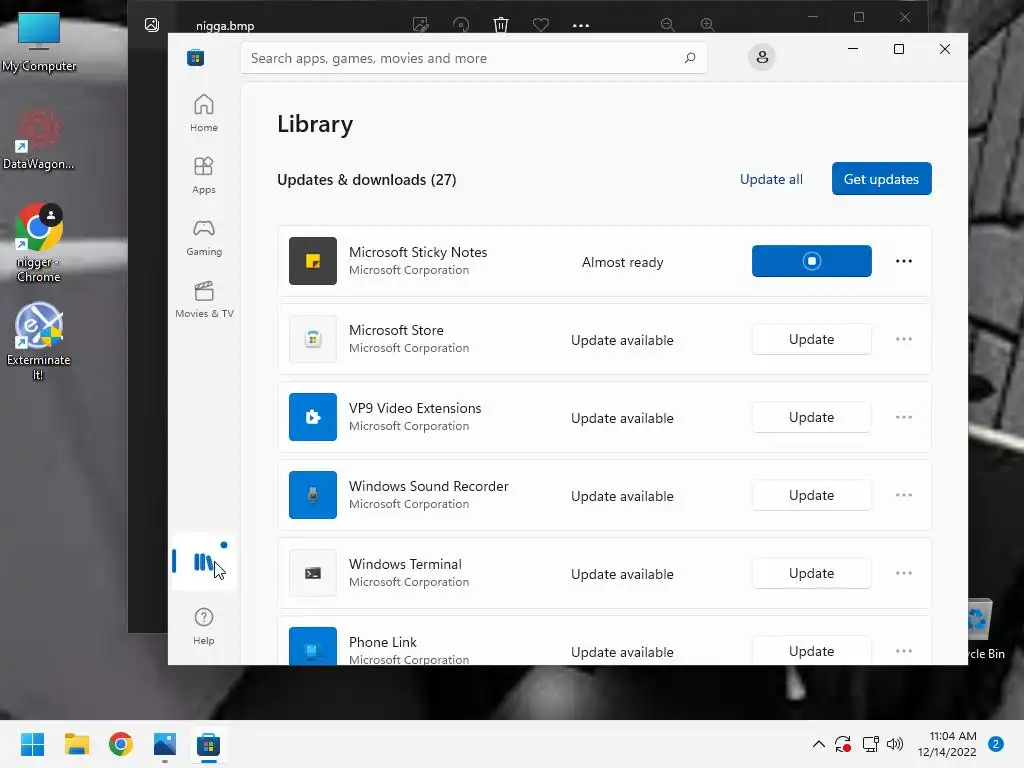Viewport: 1024px width, 768px height.
Task: Click the edit image icon in Photos window
Action: tap(421, 25)
